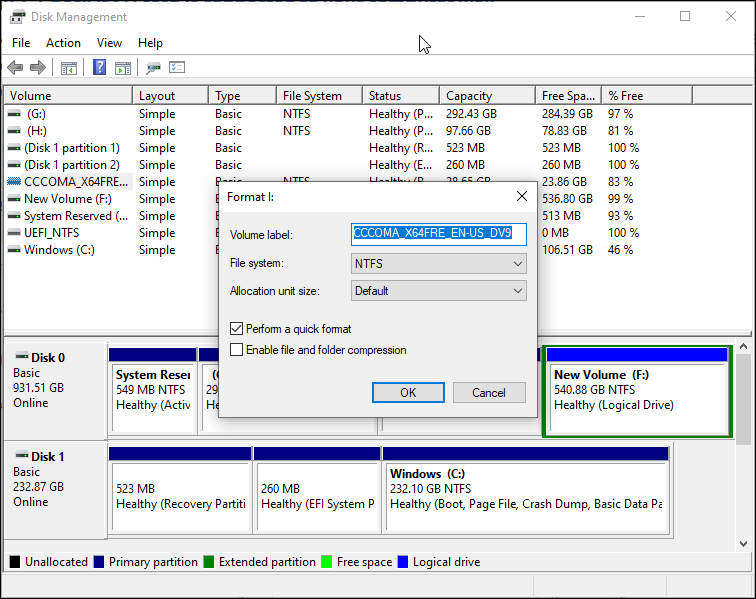The height and width of the screenshot is (599, 756).
Task: Sort volumes by Capacity column header
Action: [469, 96]
